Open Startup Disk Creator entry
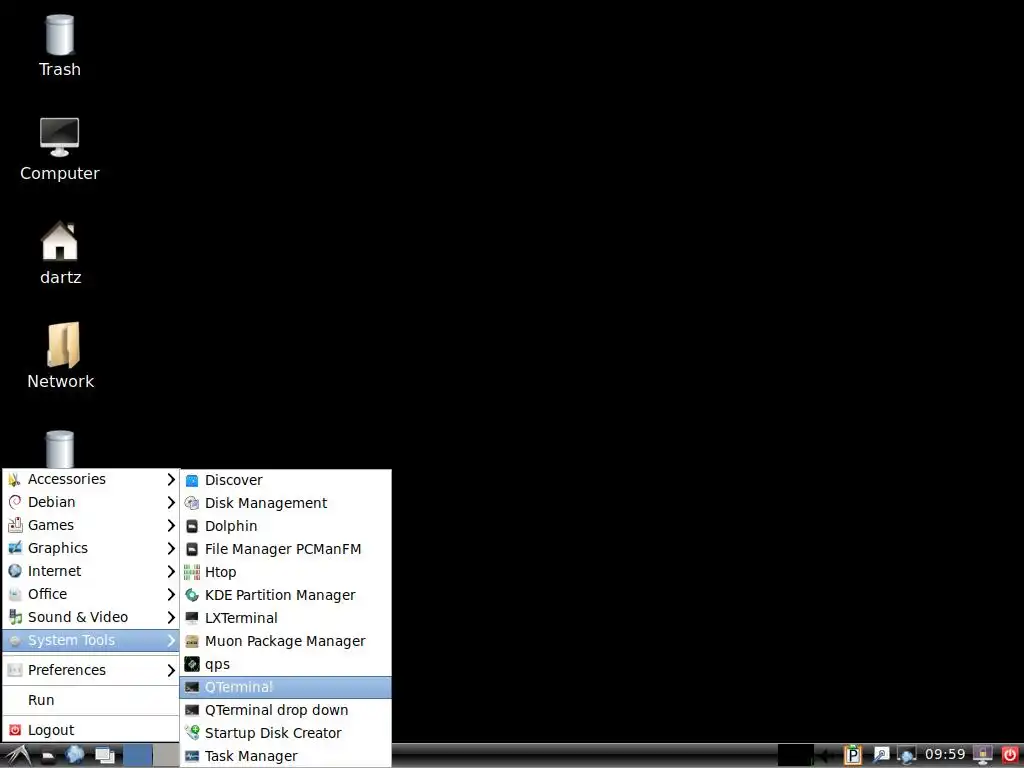 [285, 733]
